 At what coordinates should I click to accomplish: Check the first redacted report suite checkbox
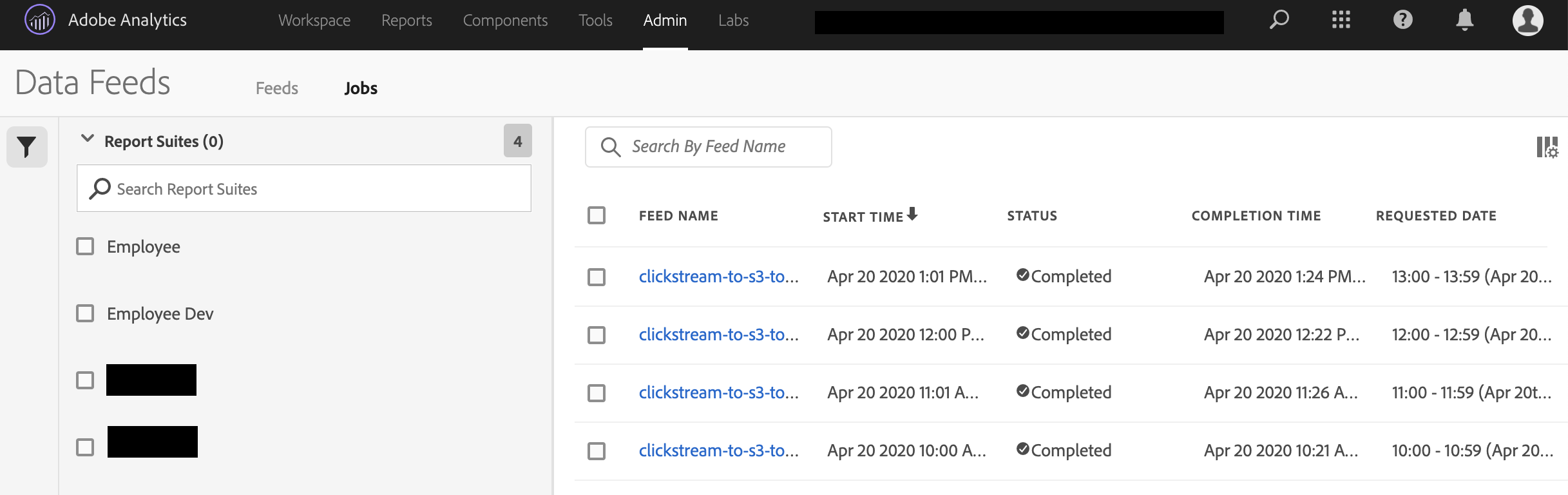(x=85, y=380)
